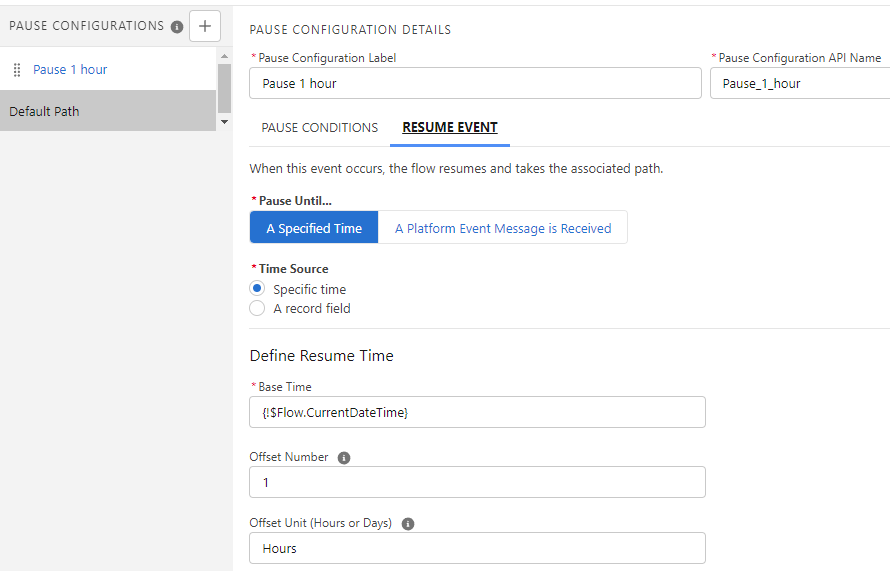Click the Offset Number field
890x571 pixels.
[x=477, y=482]
